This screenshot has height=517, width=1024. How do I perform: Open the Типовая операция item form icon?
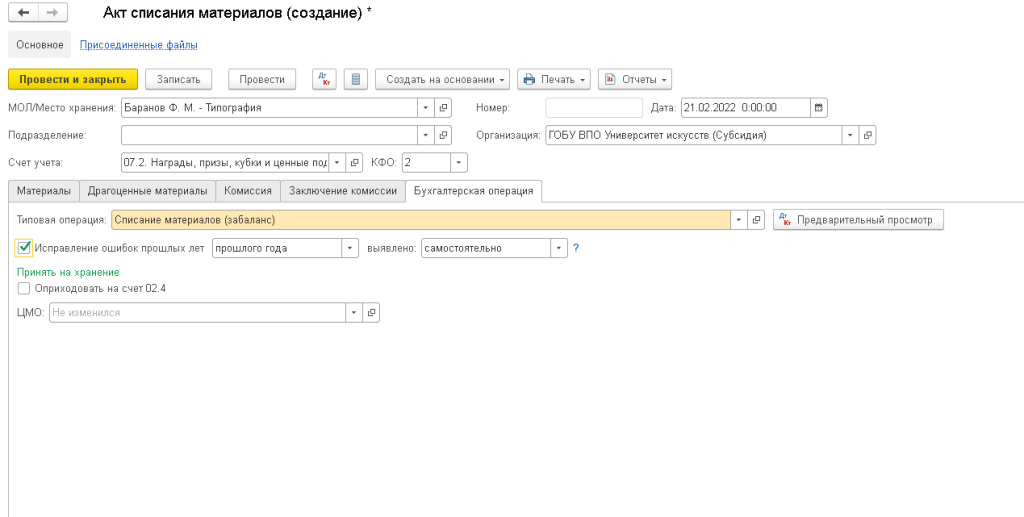(756, 220)
